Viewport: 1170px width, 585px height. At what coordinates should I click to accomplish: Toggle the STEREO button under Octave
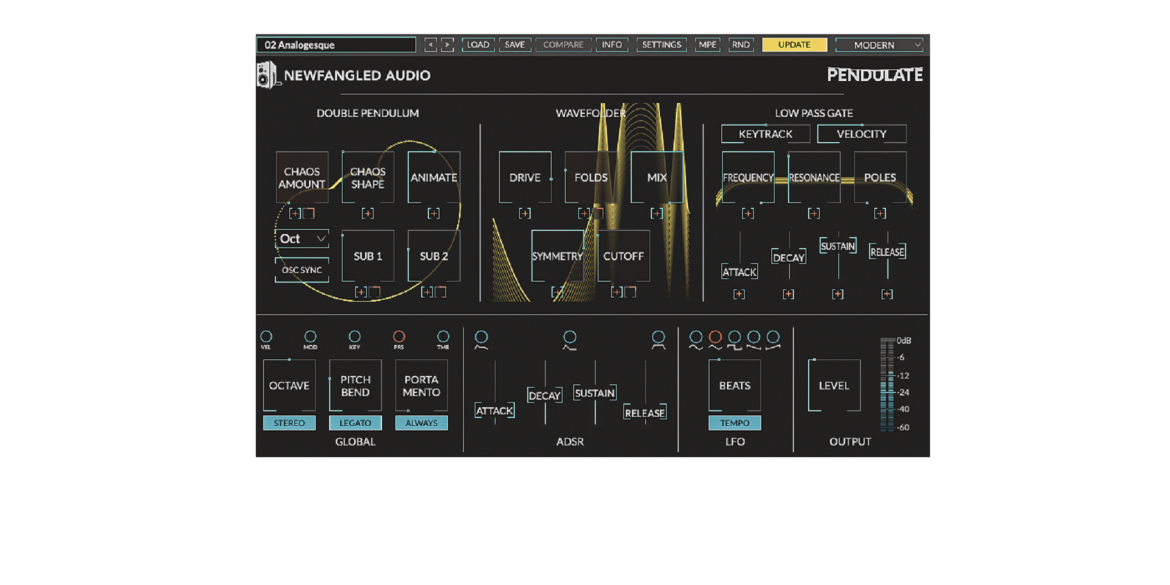pyautogui.click(x=290, y=423)
